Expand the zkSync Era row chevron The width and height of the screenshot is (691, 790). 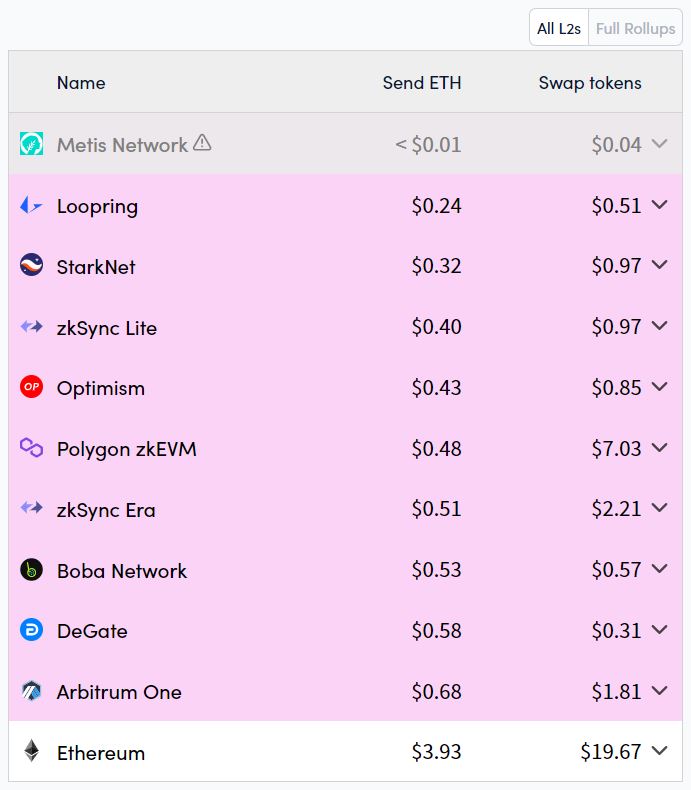[659, 509]
